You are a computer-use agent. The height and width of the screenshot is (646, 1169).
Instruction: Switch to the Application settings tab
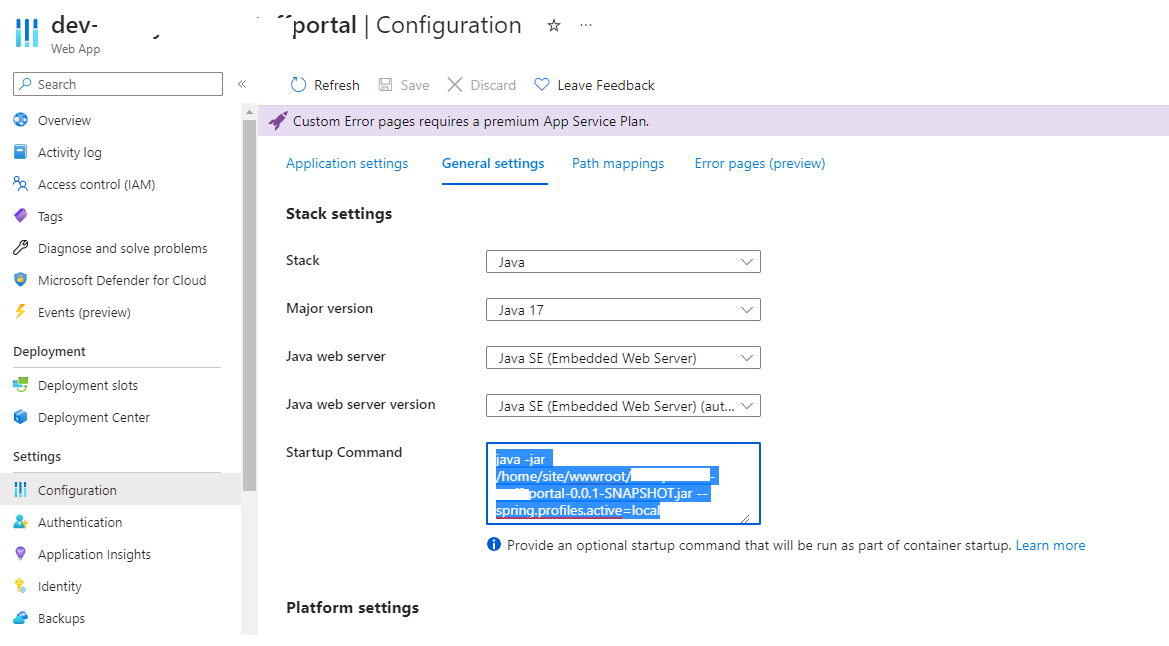(347, 163)
